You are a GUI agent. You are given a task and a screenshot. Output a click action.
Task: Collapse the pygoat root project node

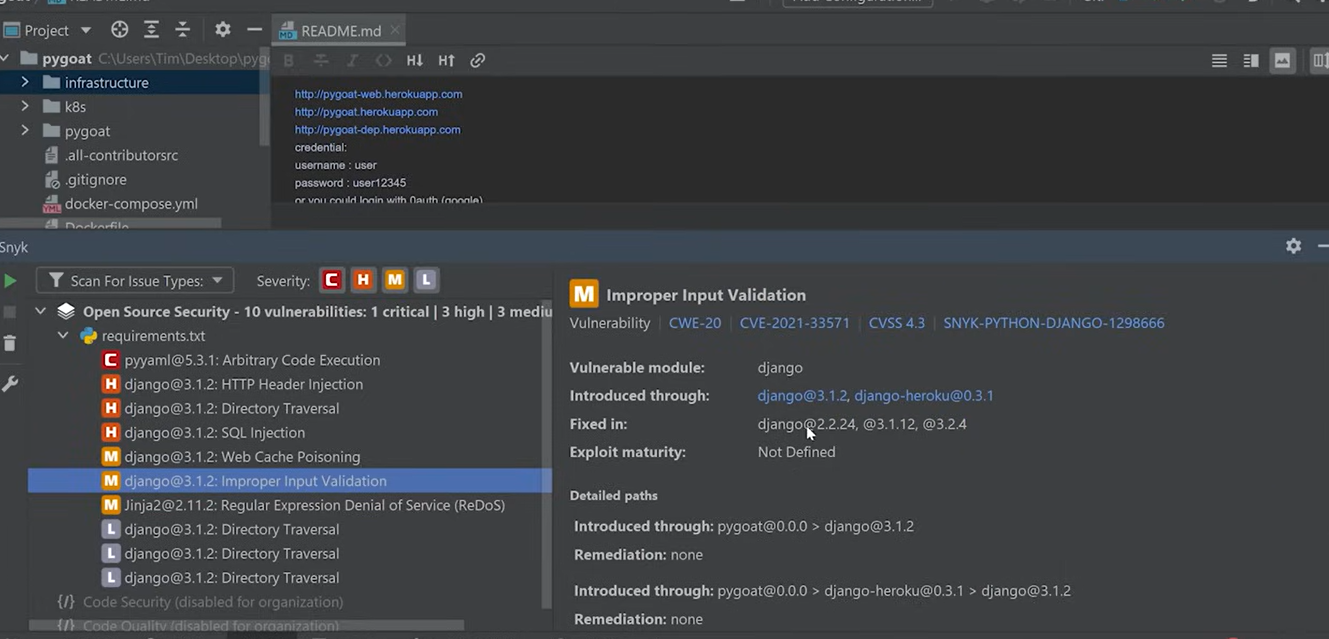click(6, 58)
